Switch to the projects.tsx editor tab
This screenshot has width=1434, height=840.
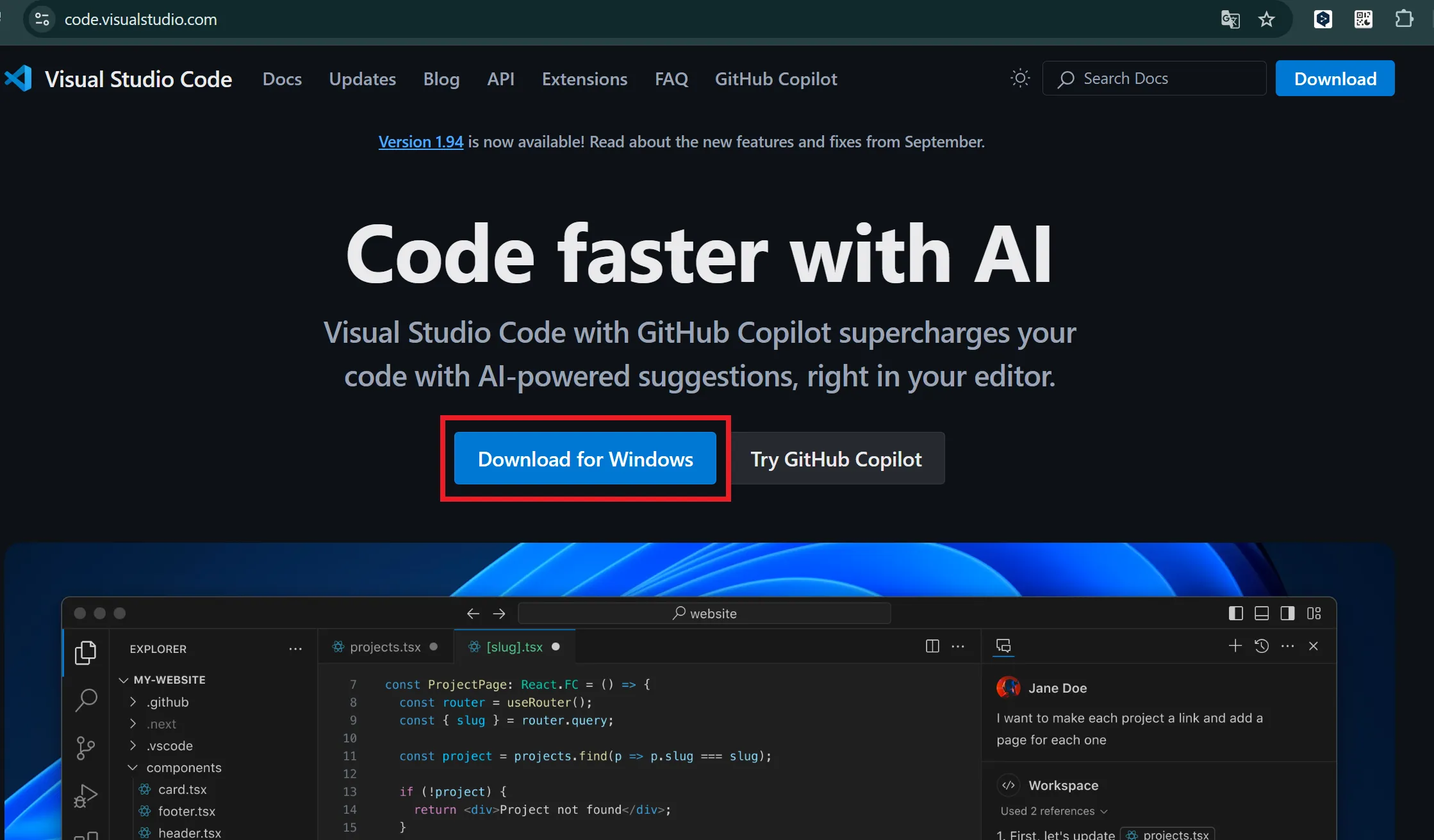(x=384, y=647)
